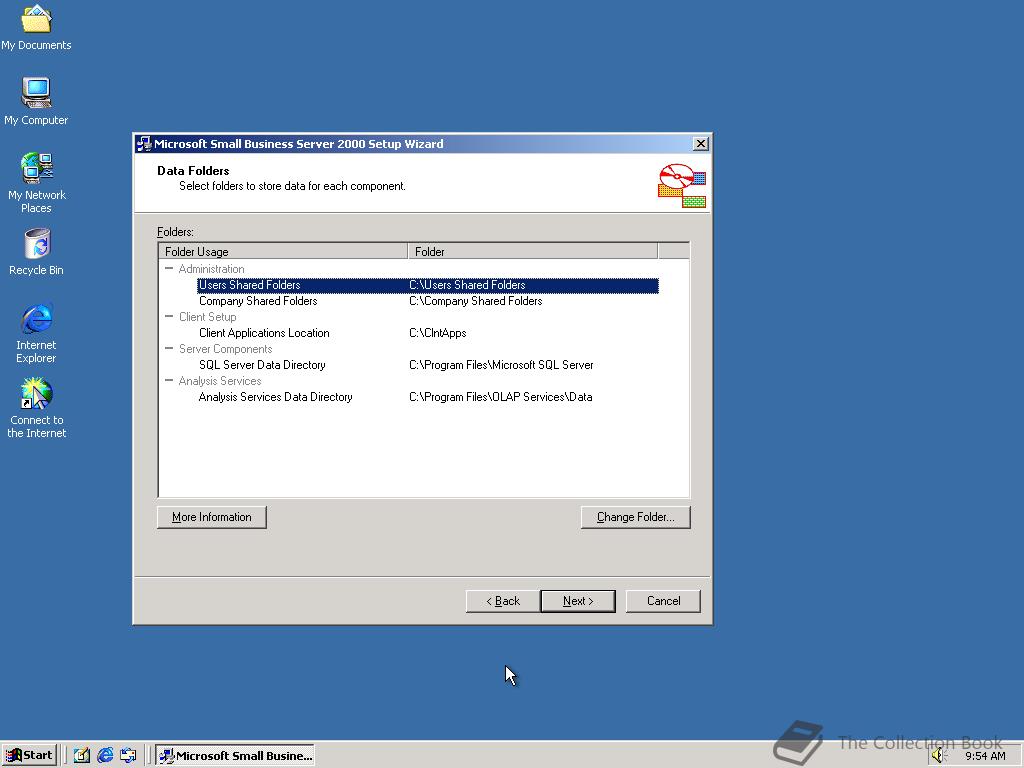Open the My Documents desktop icon

tap(36, 27)
